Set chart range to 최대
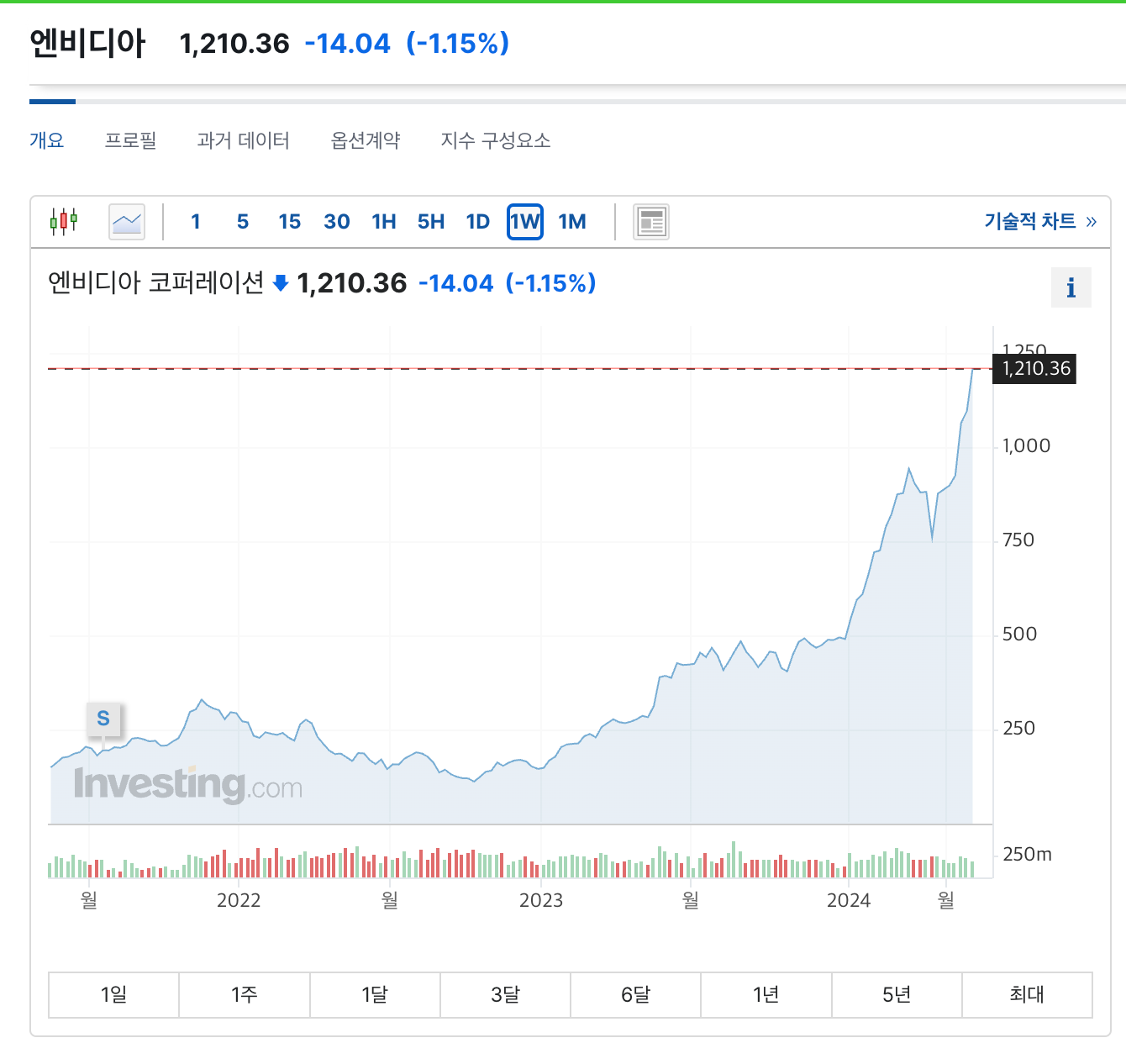The image size is (1126, 1064). click(1027, 995)
